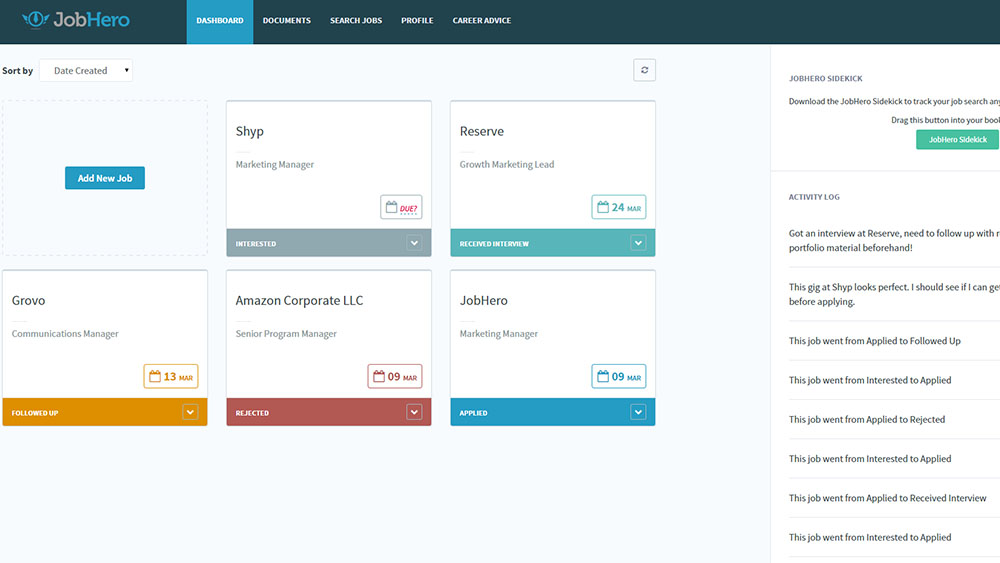Open the Sort by Date Created dropdown
This screenshot has height=563, width=1000.
click(x=86, y=71)
